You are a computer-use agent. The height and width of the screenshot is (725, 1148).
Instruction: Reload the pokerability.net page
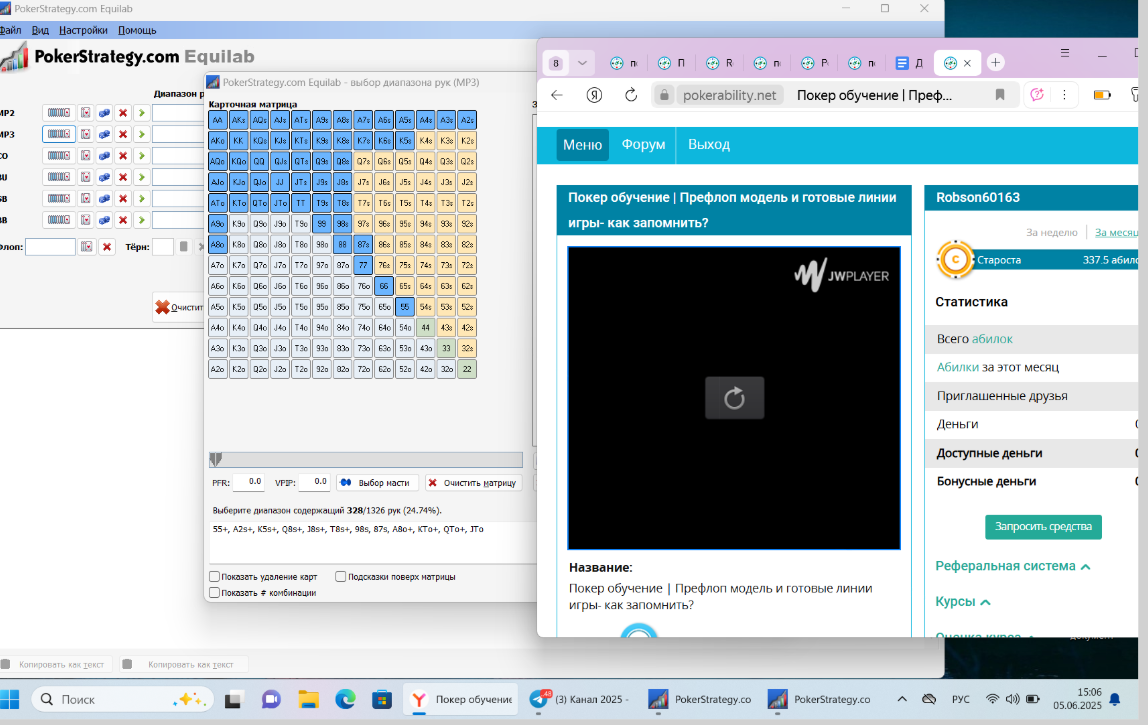tap(630, 95)
